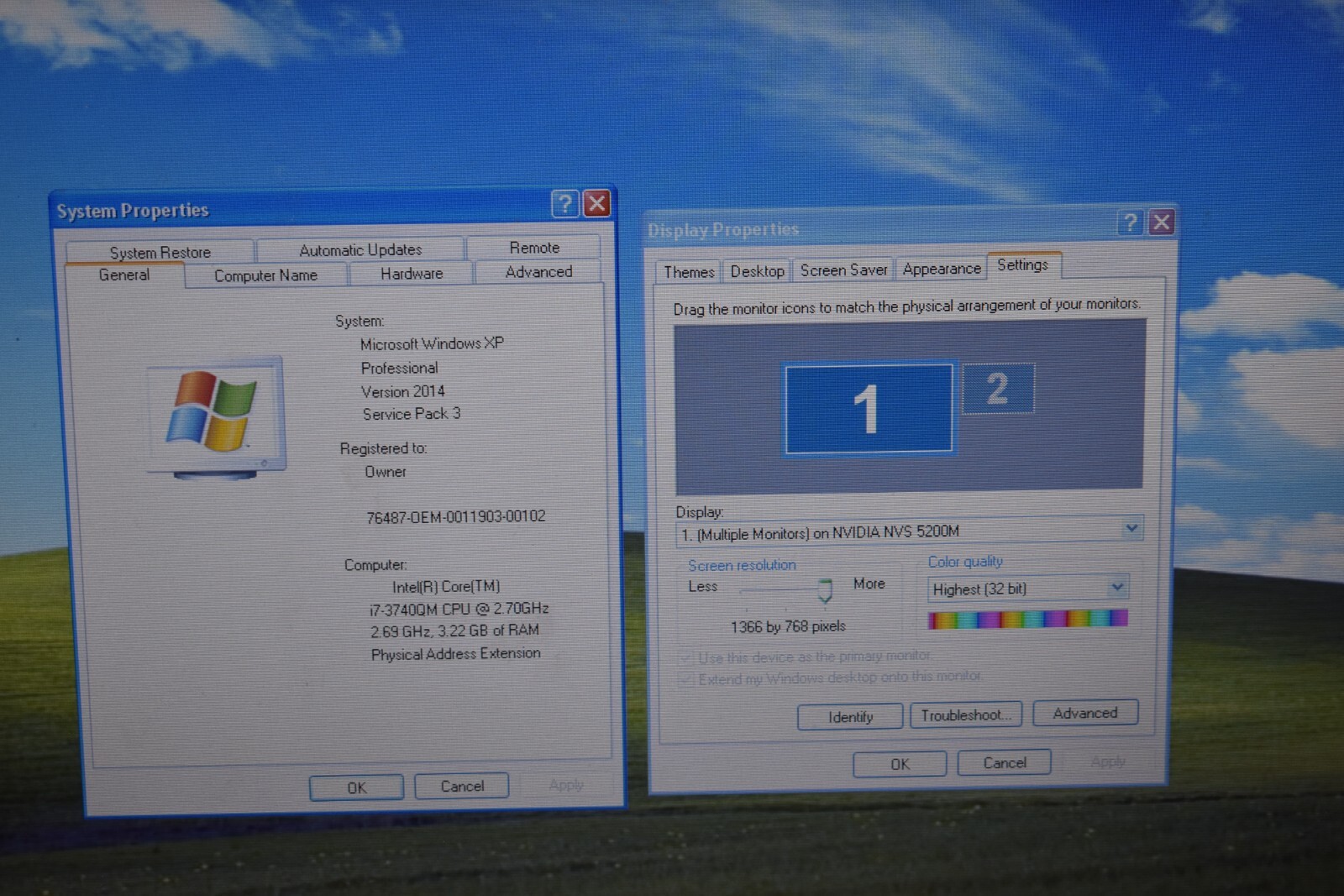This screenshot has height=896, width=1344.
Task: Open the Advanced tab in System Properties
Action: (x=538, y=272)
